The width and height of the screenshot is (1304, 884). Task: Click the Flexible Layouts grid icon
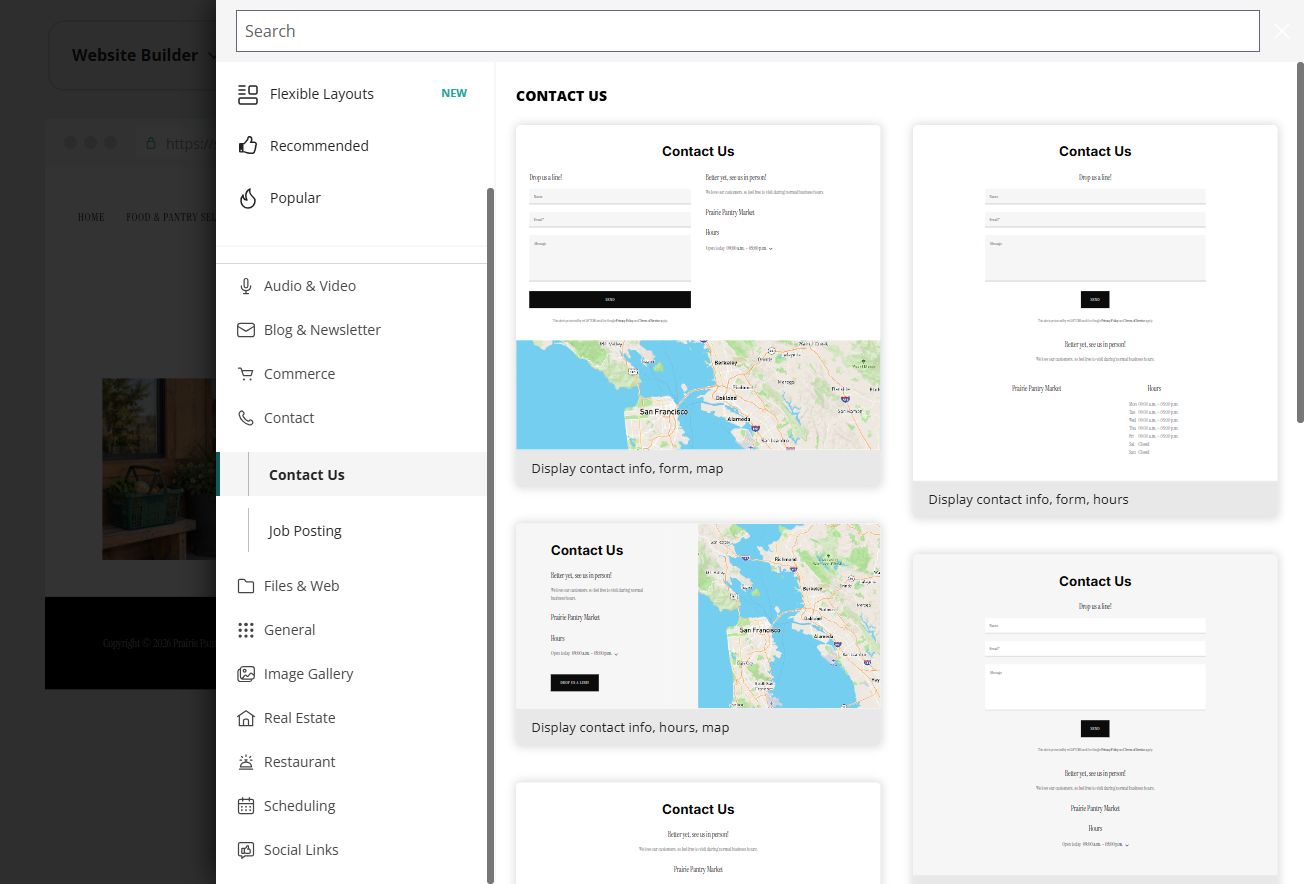(x=247, y=94)
